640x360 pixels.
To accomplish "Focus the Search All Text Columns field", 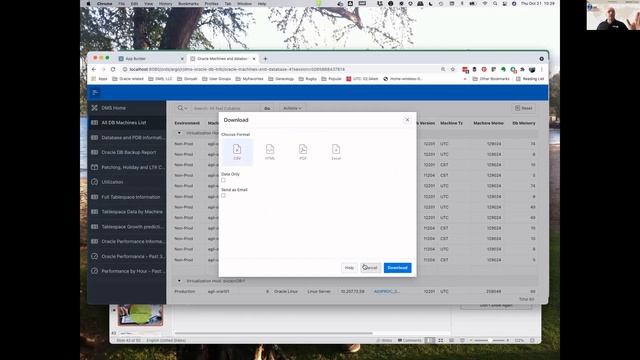I will point(226,108).
